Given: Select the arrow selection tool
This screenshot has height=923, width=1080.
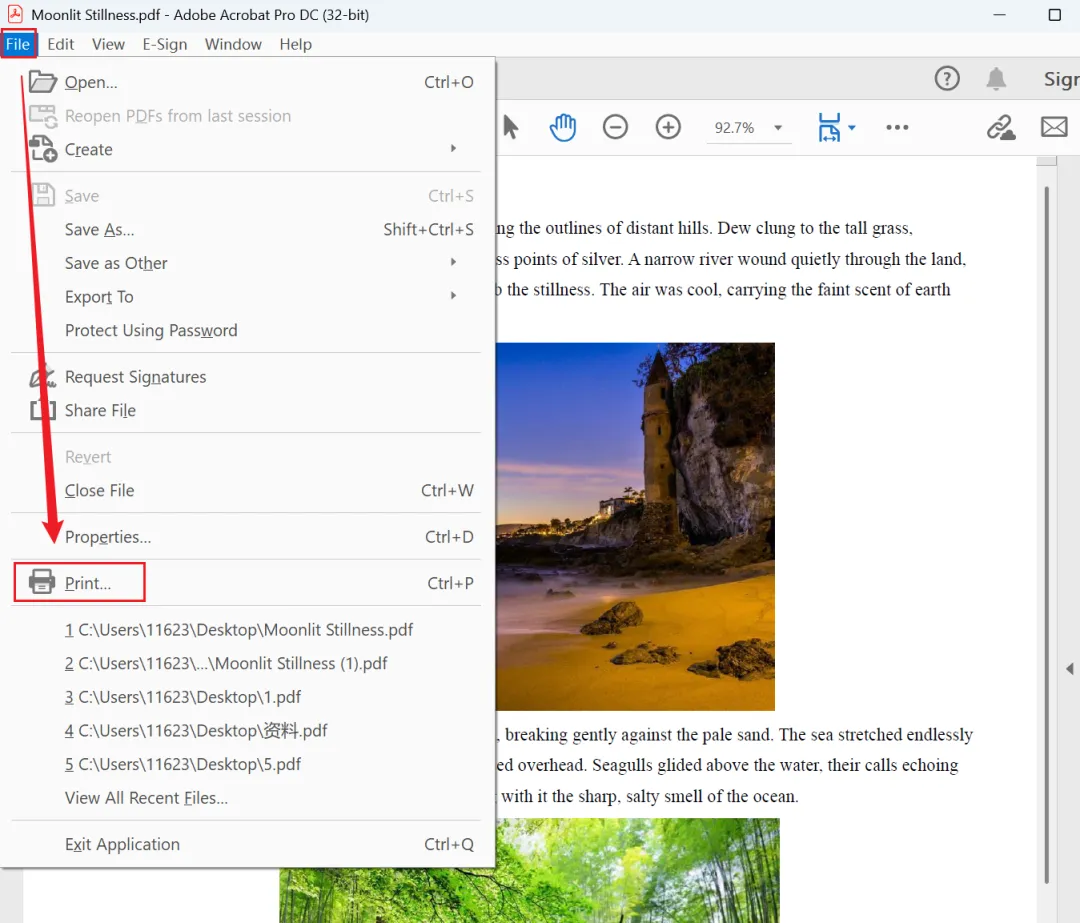Looking at the screenshot, I should 510,127.
